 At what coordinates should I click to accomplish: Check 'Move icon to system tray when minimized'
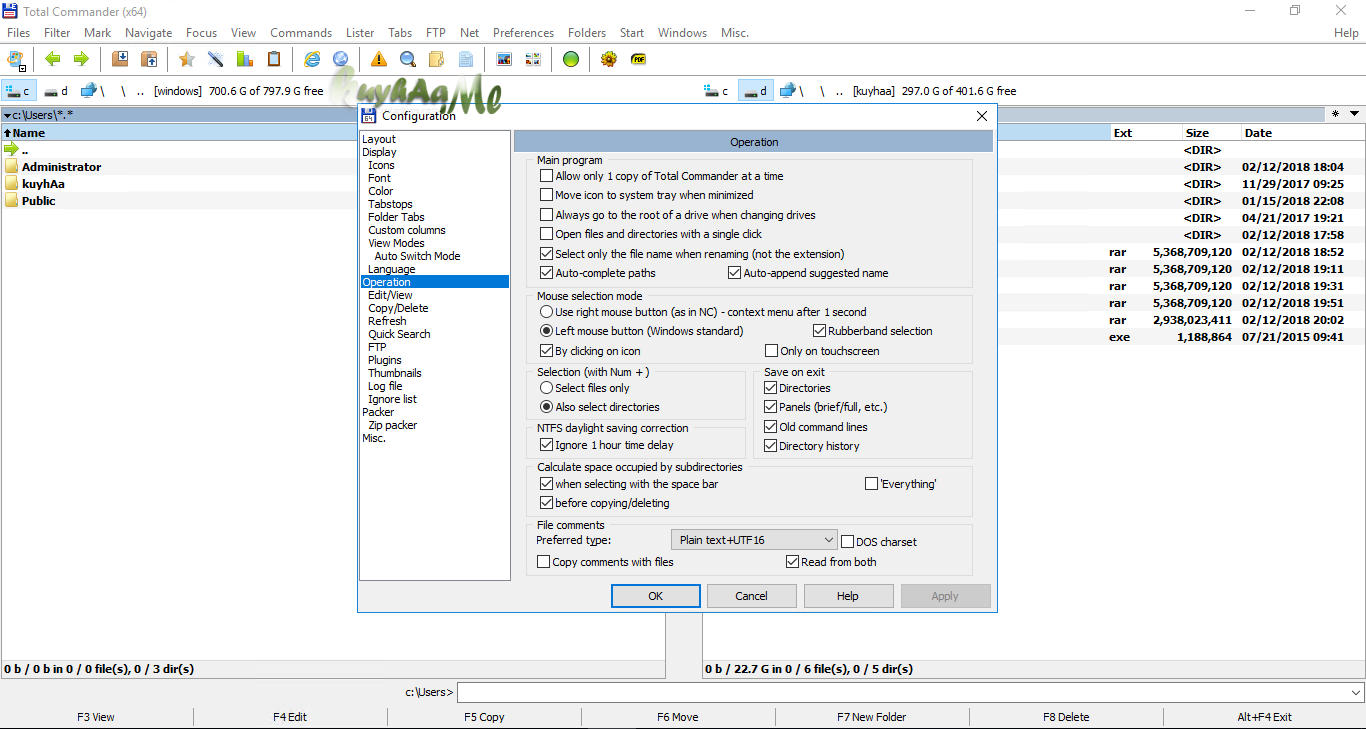pos(547,195)
